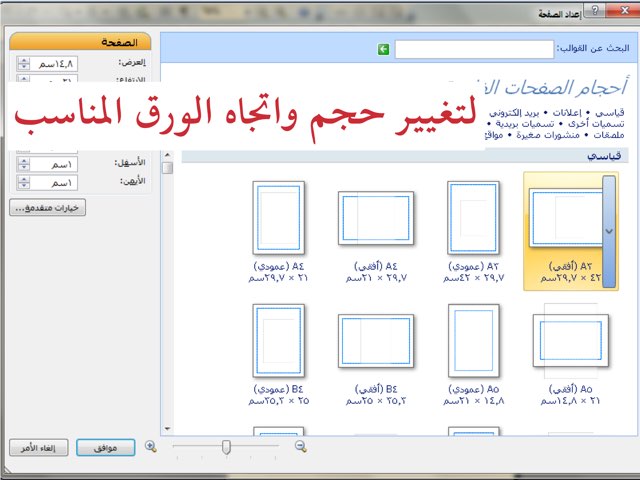Open the منشورات مغيرة category link
Screen dimensions: 640x480
(547, 135)
